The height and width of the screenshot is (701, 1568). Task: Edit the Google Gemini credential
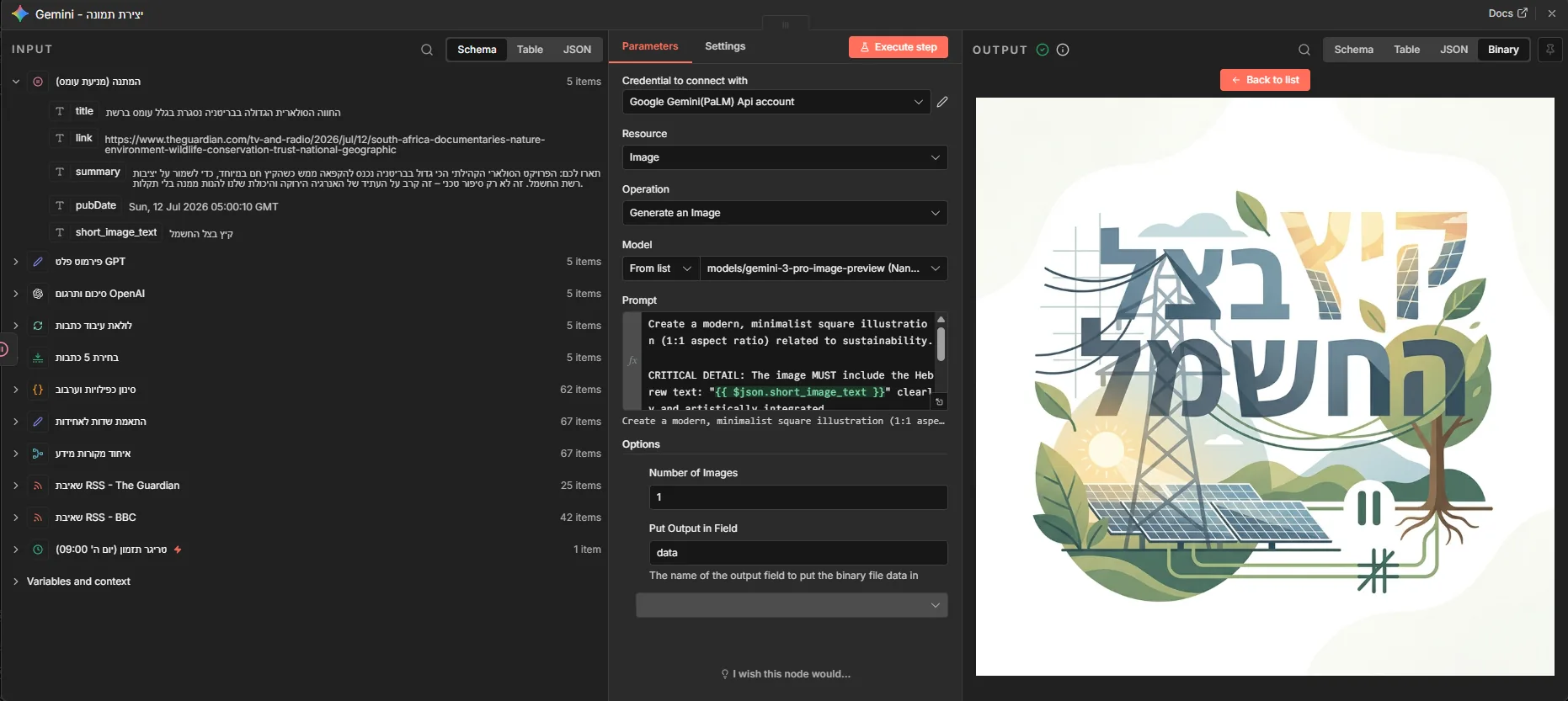(942, 102)
